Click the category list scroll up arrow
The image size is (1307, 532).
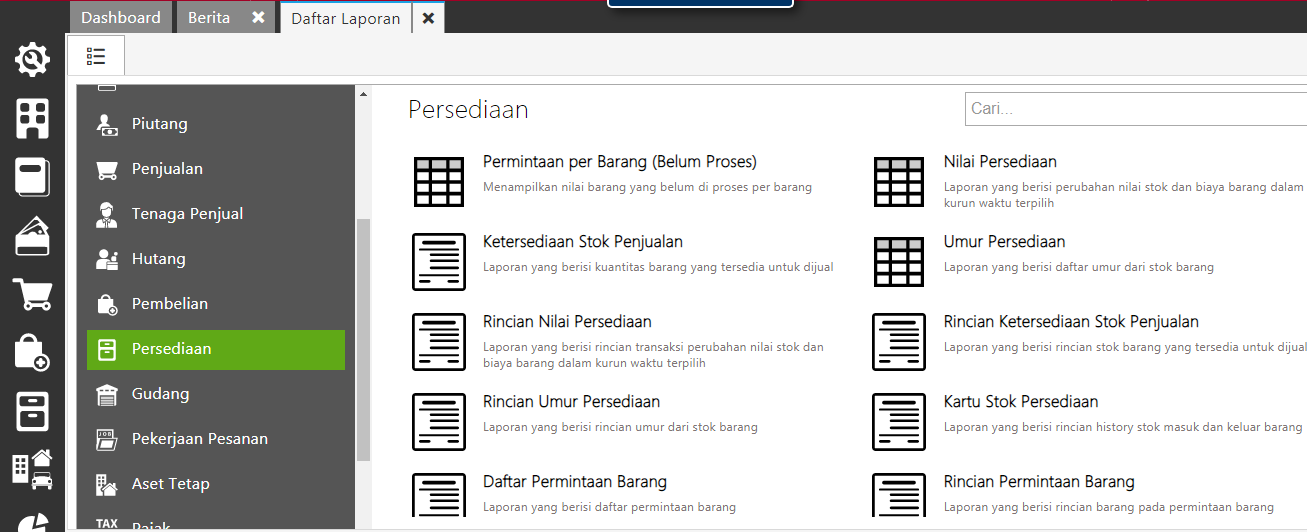[363, 94]
